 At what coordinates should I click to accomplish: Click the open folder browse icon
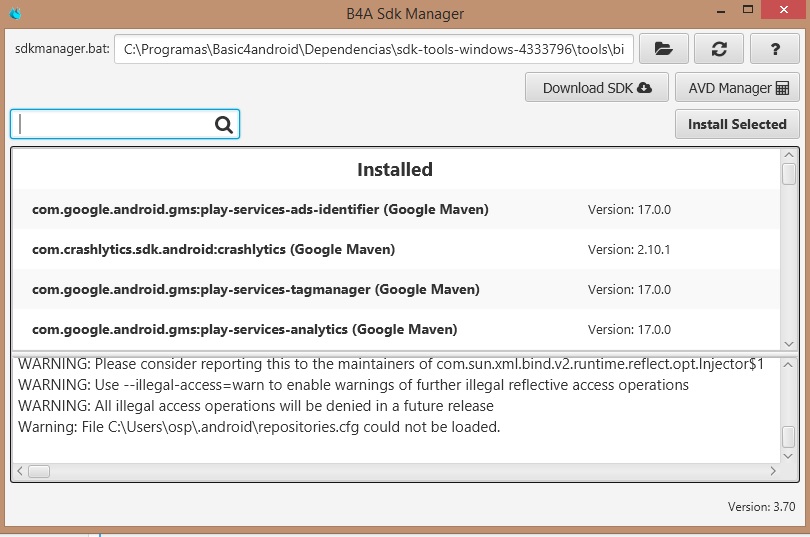click(x=664, y=49)
